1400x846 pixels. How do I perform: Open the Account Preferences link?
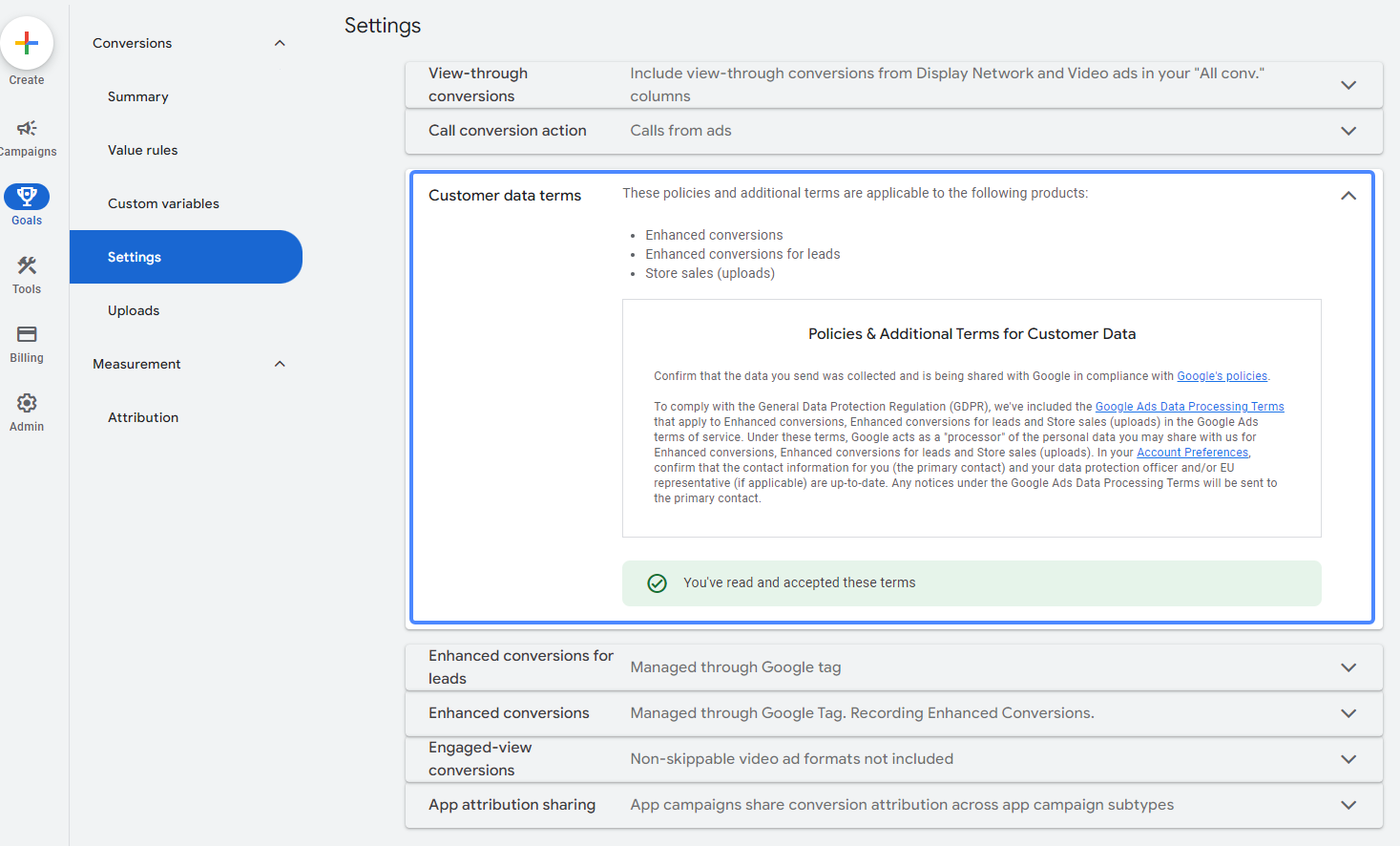(x=1192, y=453)
